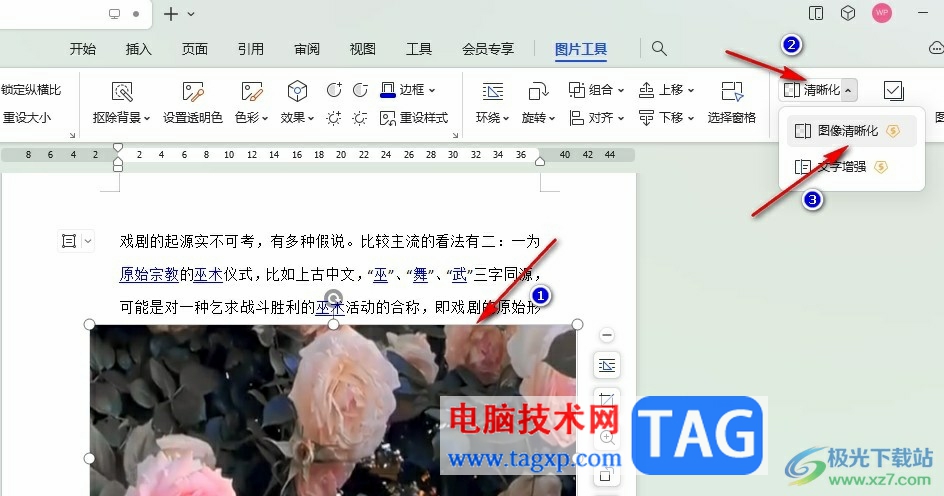944x496 pixels.
Task: Open tab list chevron next to plus
Action: click(191, 14)
